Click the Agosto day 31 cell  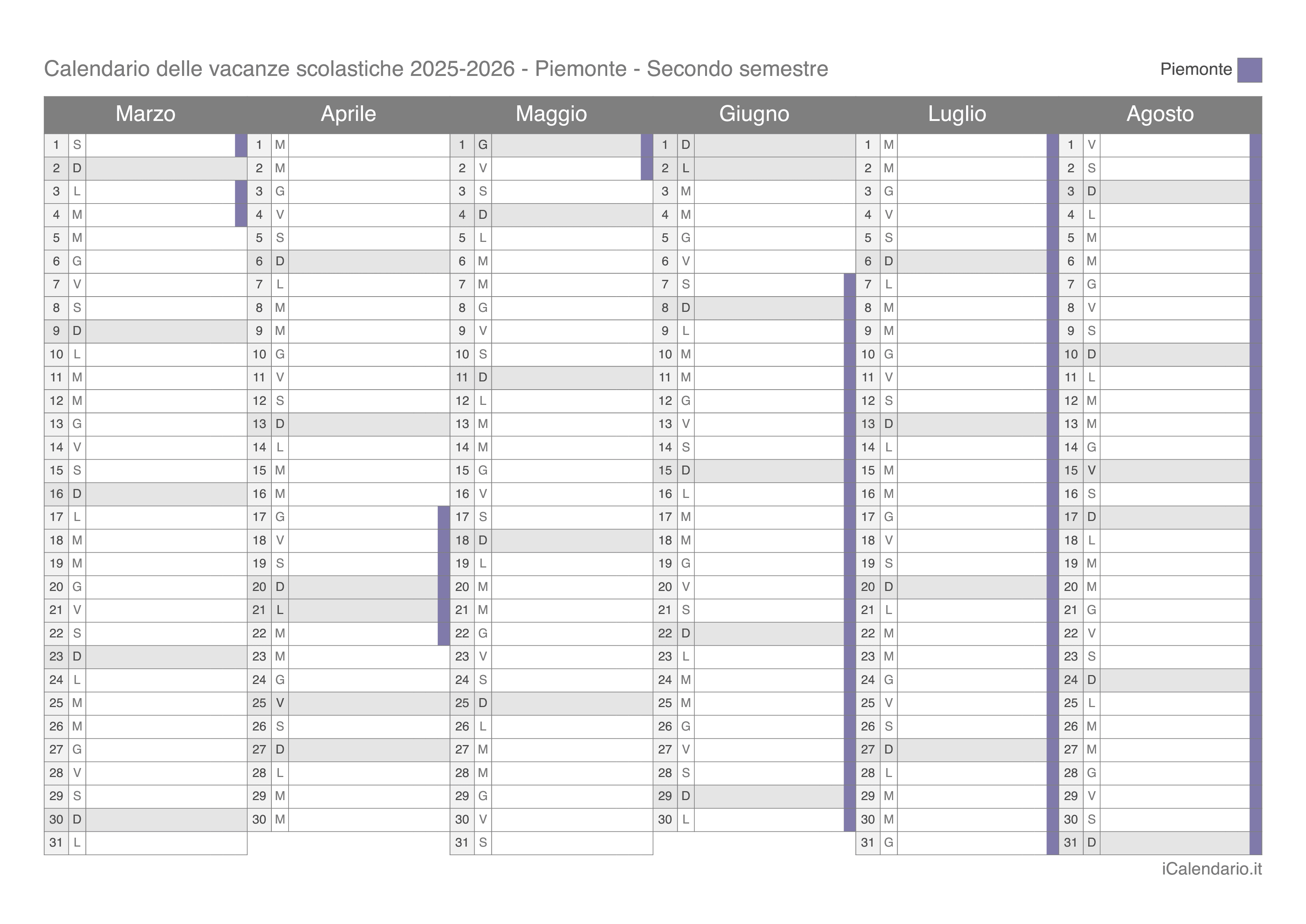(1160, 843)
